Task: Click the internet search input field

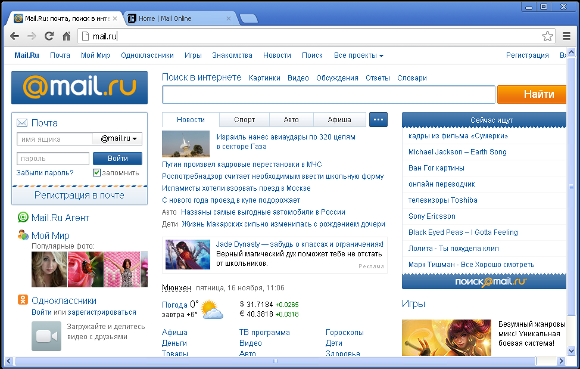Action: (x=328, y=95)
